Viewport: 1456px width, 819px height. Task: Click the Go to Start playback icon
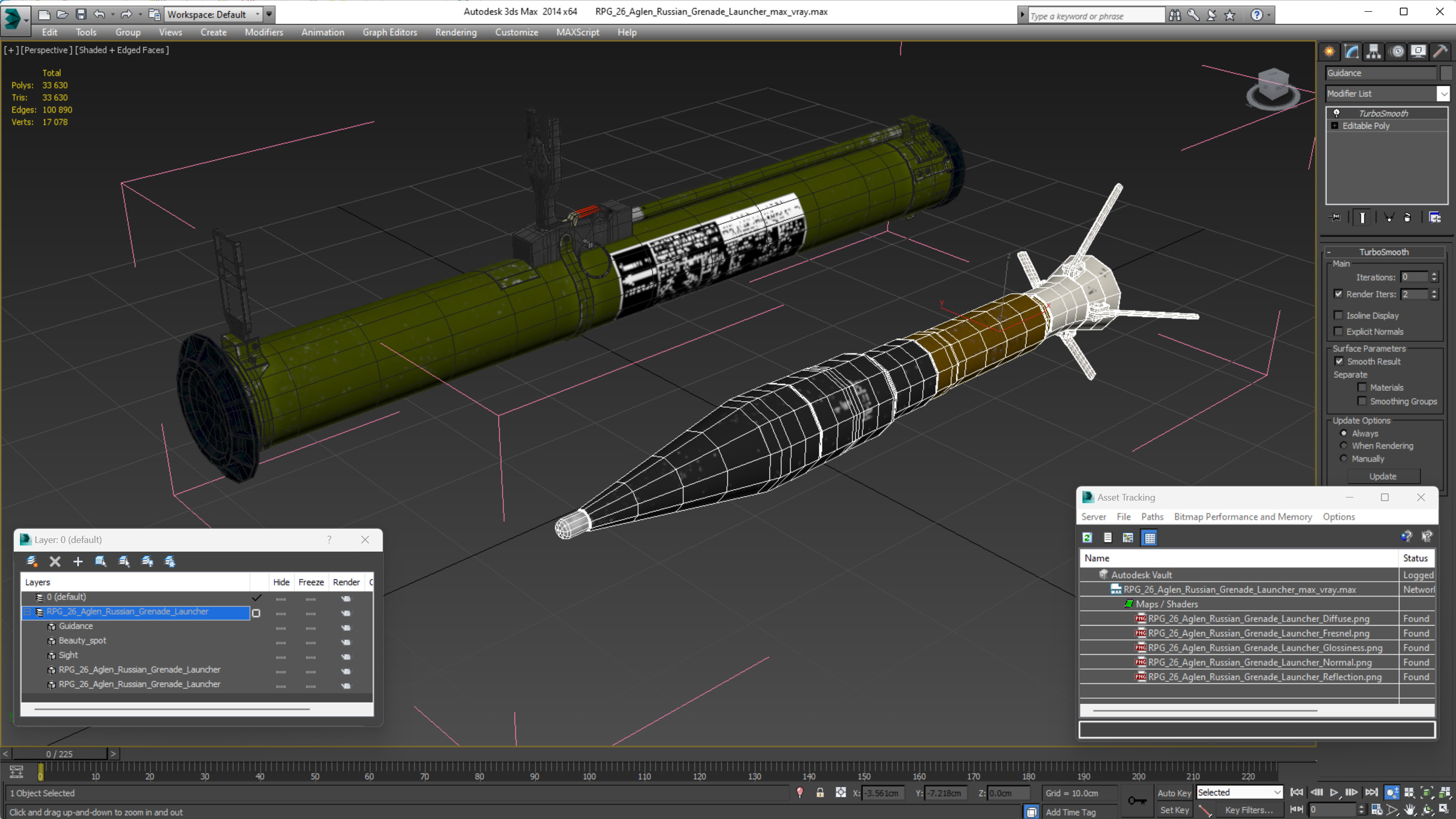coord(1297,792)
